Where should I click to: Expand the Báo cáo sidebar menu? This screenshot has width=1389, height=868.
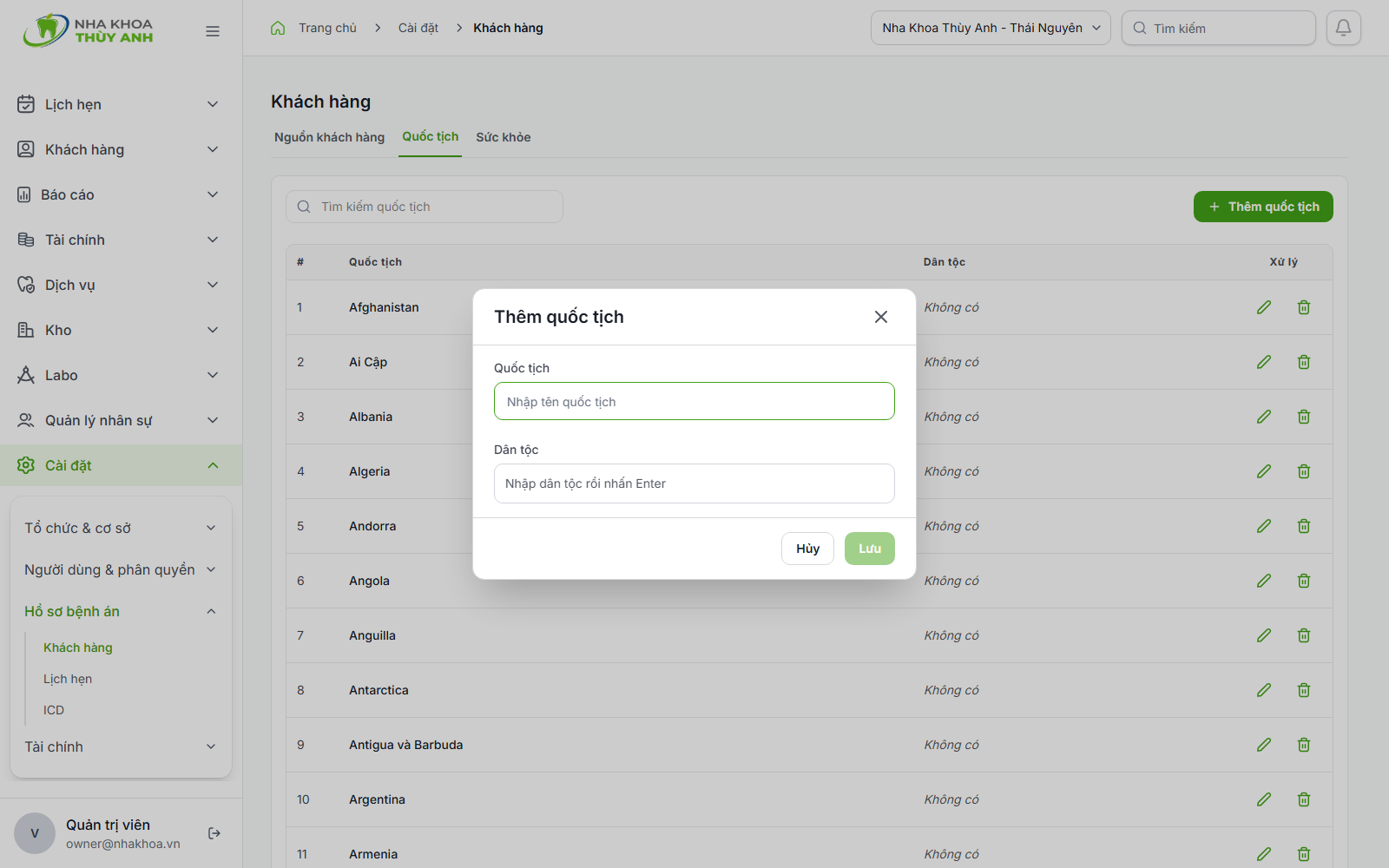121,194
